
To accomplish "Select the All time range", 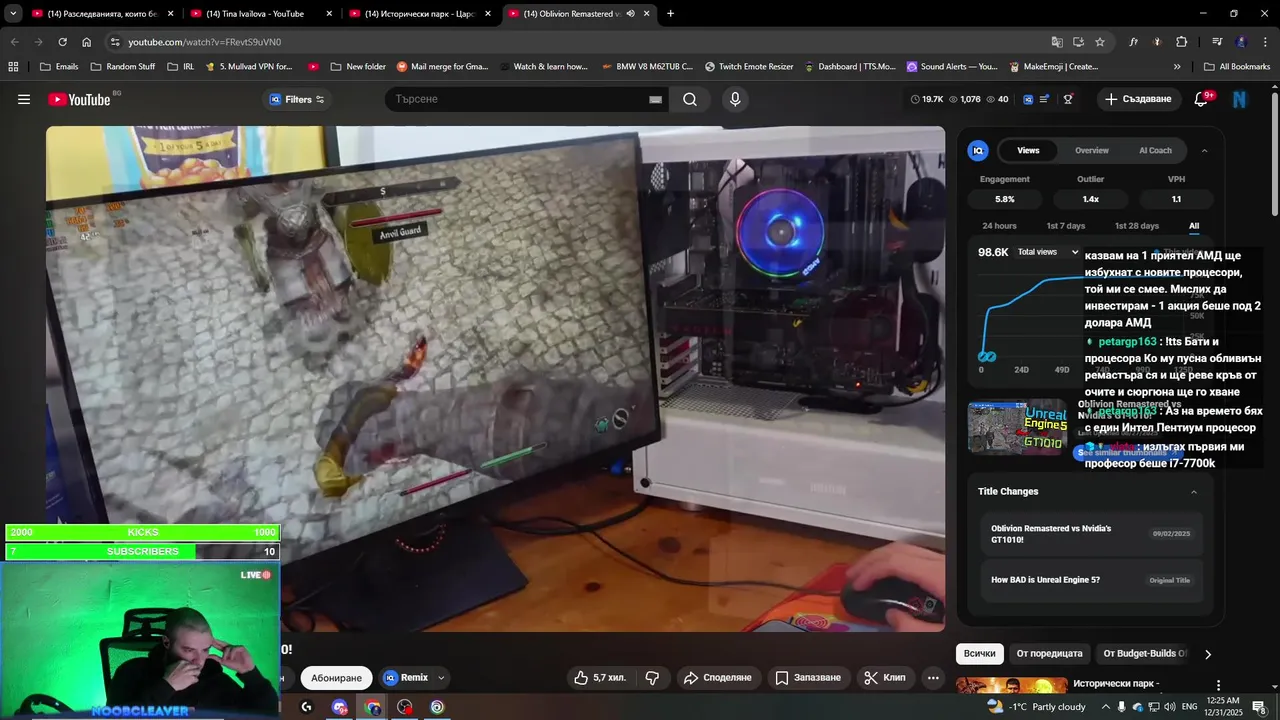I will tap(1194, 226).
